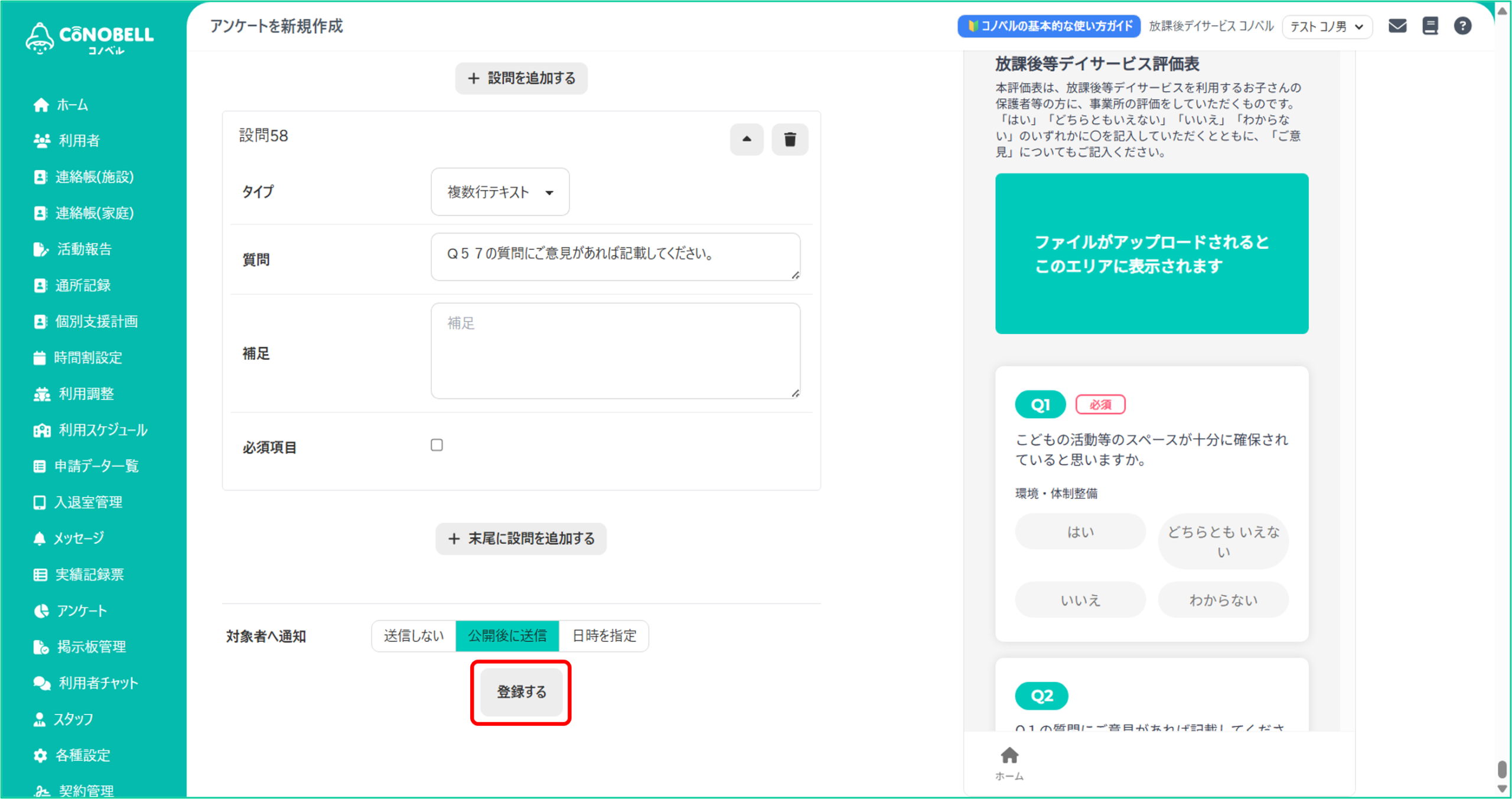
Task: Check the 必須項目 checkbox
Action: click(436, 445)
